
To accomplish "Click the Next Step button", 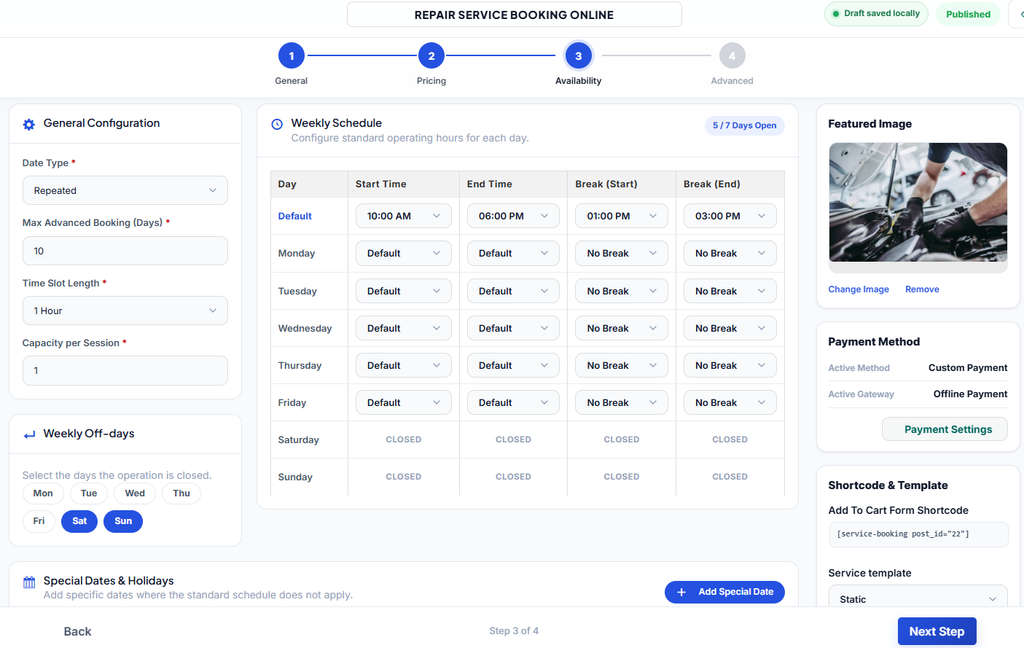I will point(936,632).
